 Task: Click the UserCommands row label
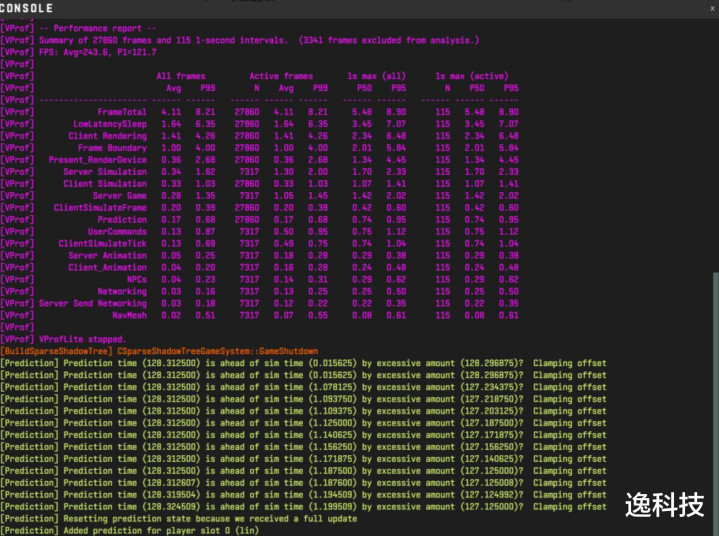click(x=116, y=232)
